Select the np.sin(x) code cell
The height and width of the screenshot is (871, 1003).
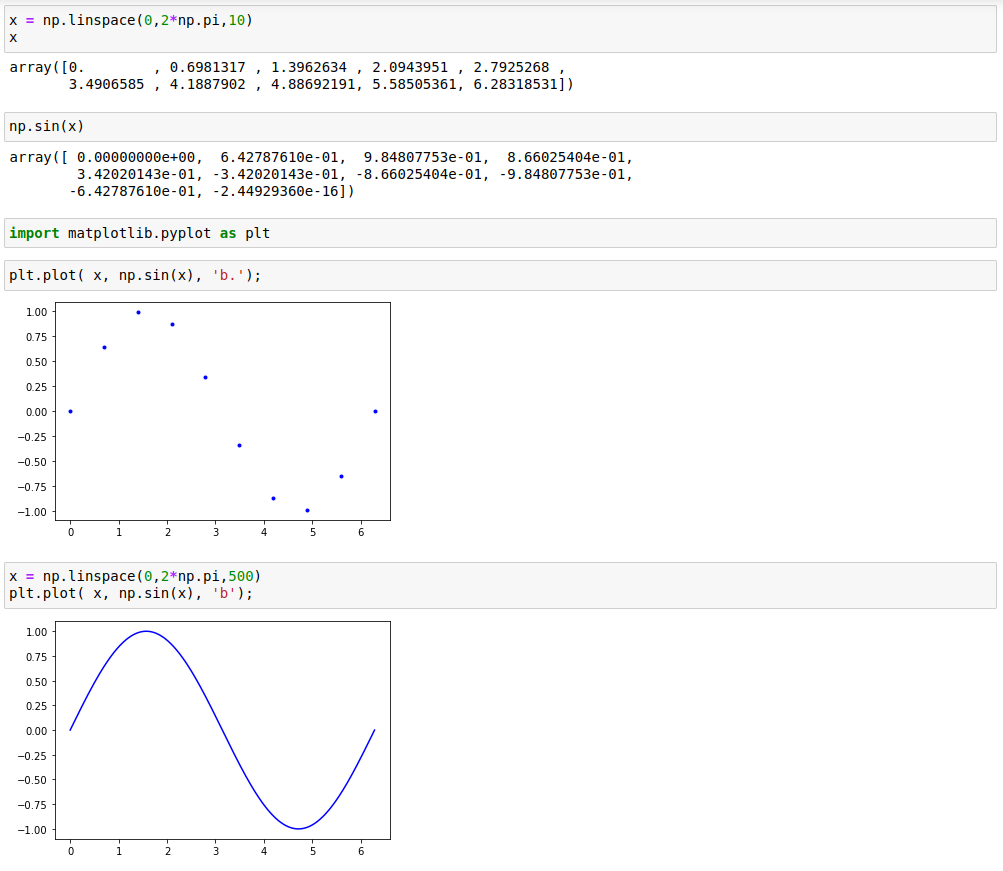pyautogui.click(x=500, y=127)
